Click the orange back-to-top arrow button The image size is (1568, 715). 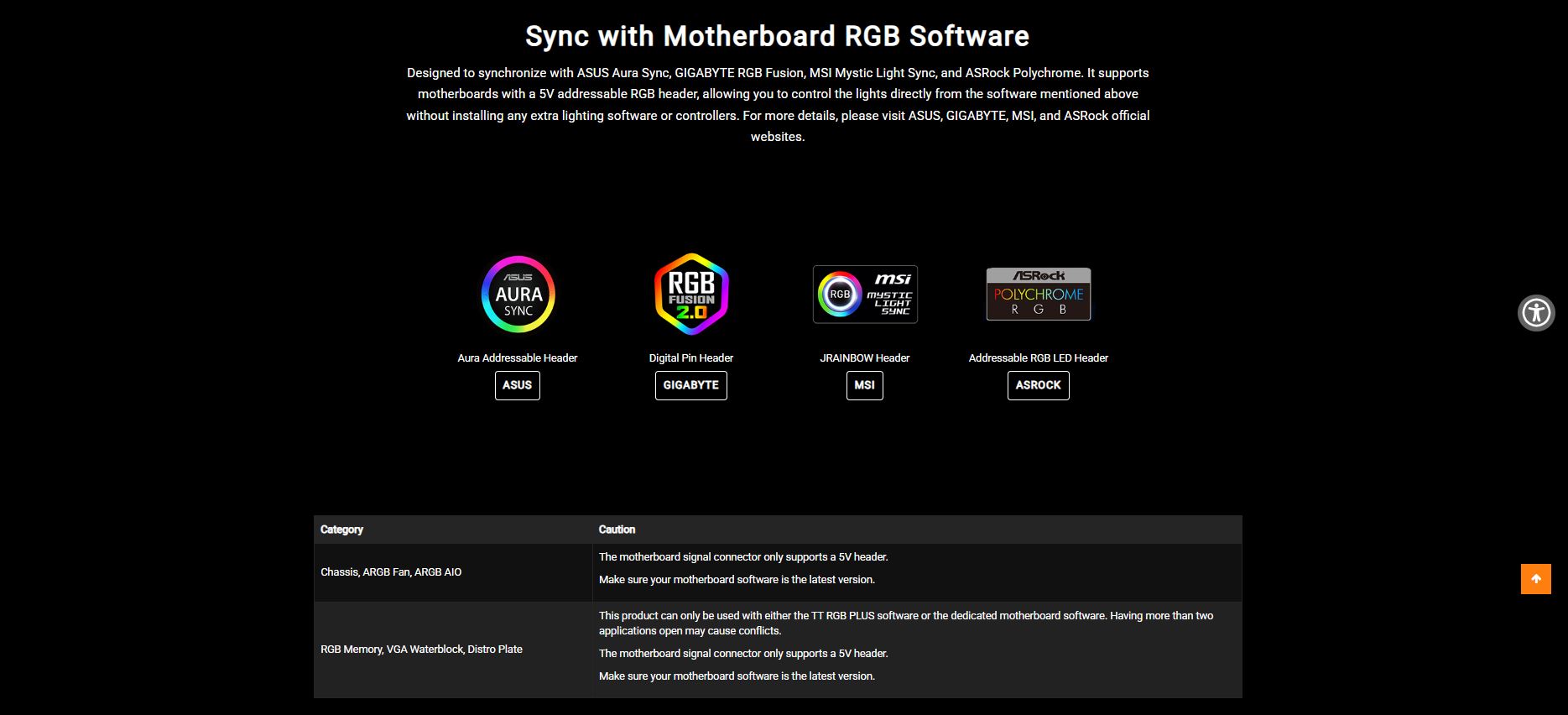coord(1535,579)
